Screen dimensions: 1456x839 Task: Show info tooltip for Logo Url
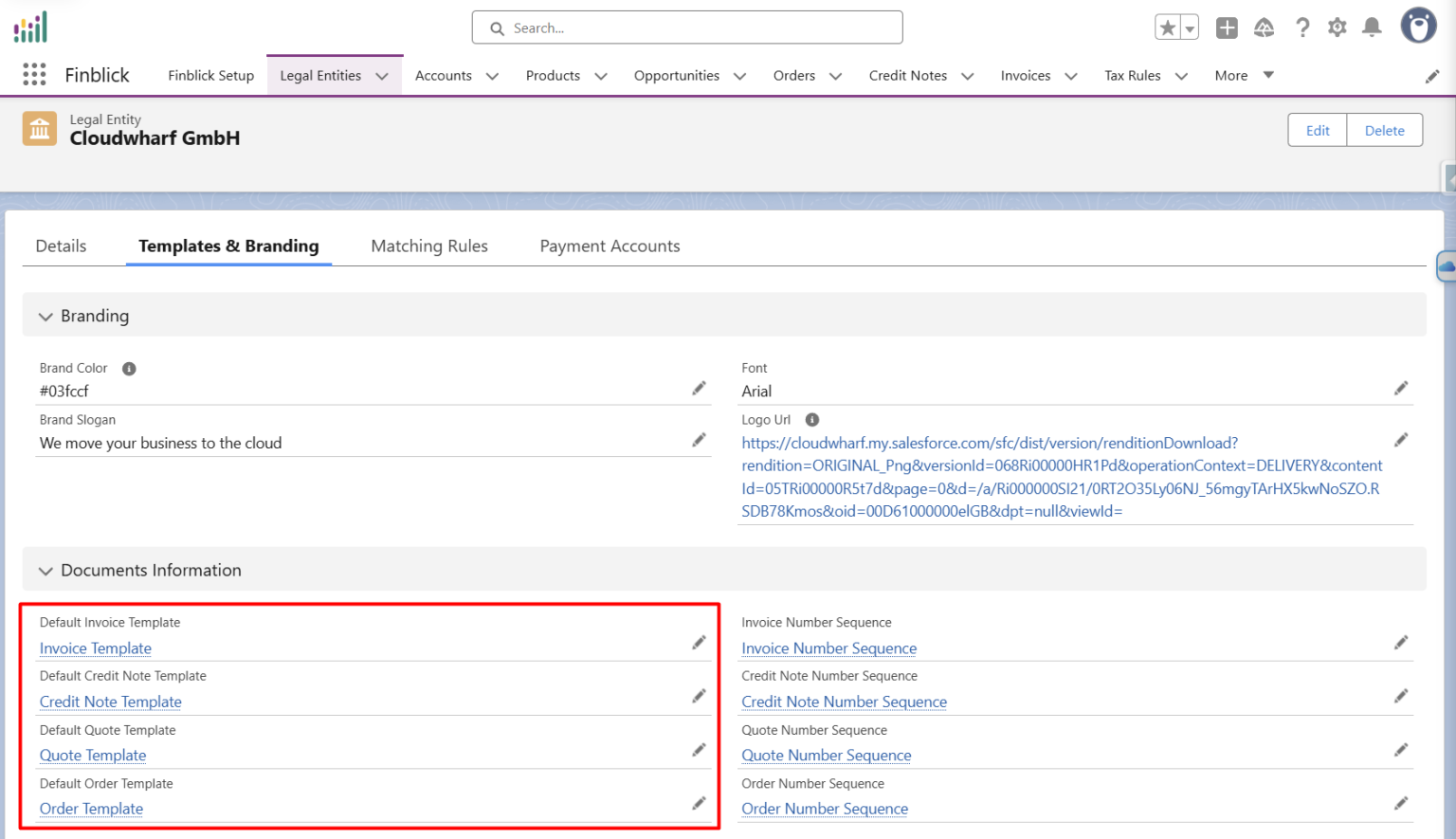coord(812,420)
